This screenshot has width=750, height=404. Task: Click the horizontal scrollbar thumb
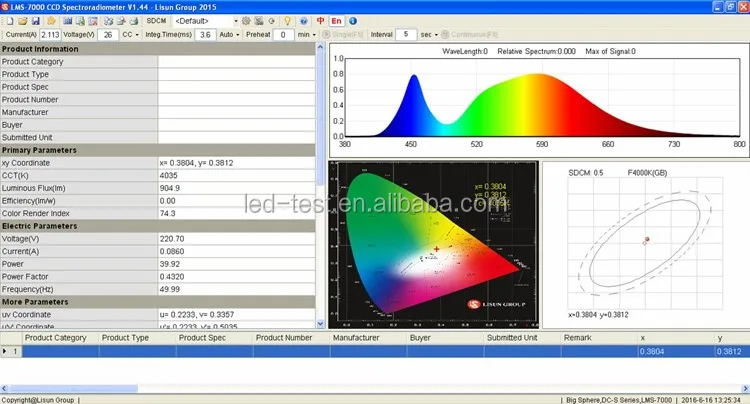(x=74, y=389)
